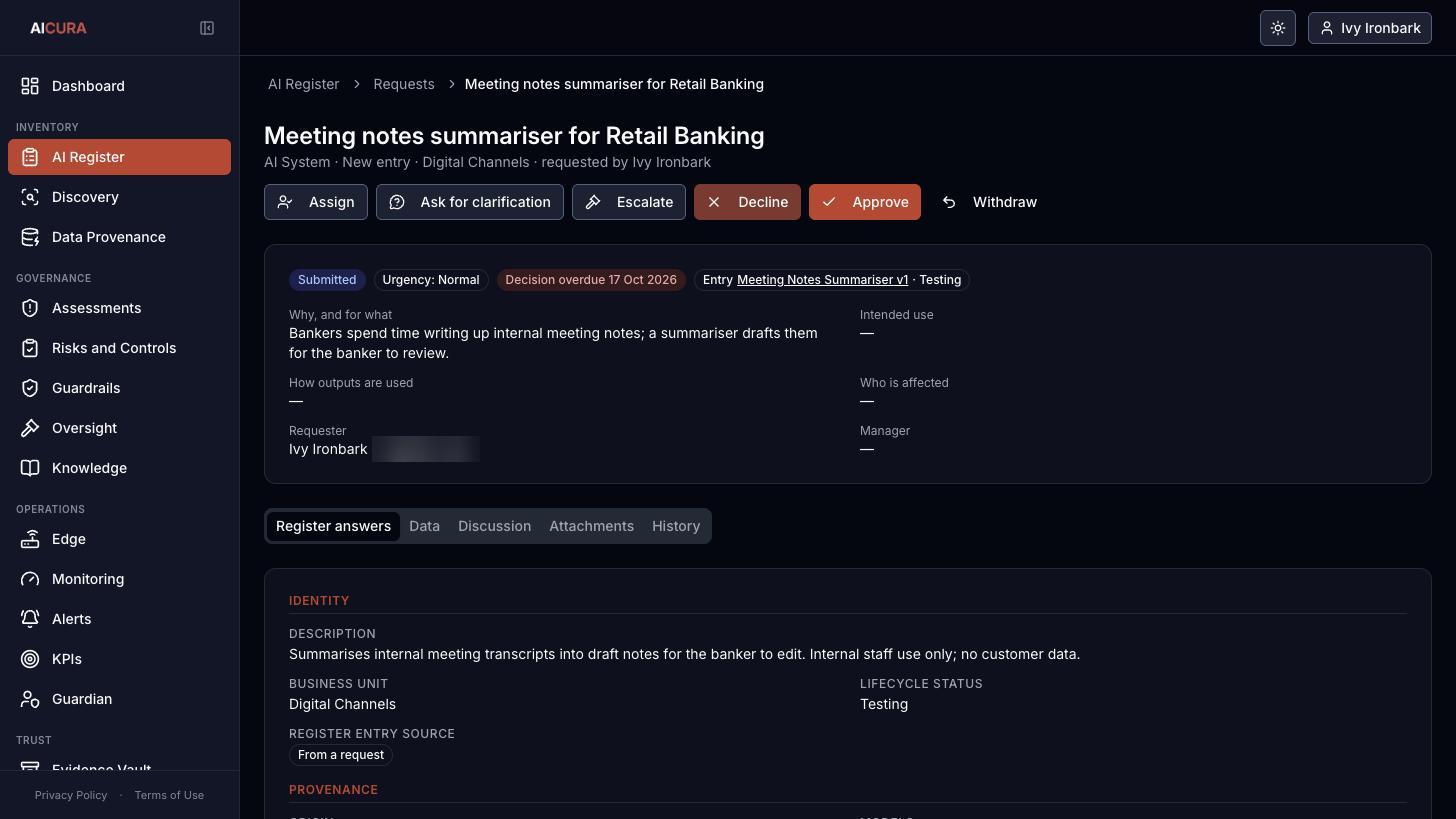Viewport: 1456px width, 819px height.
Task: Open the Terms of Use link
Action: coord(169,795)
